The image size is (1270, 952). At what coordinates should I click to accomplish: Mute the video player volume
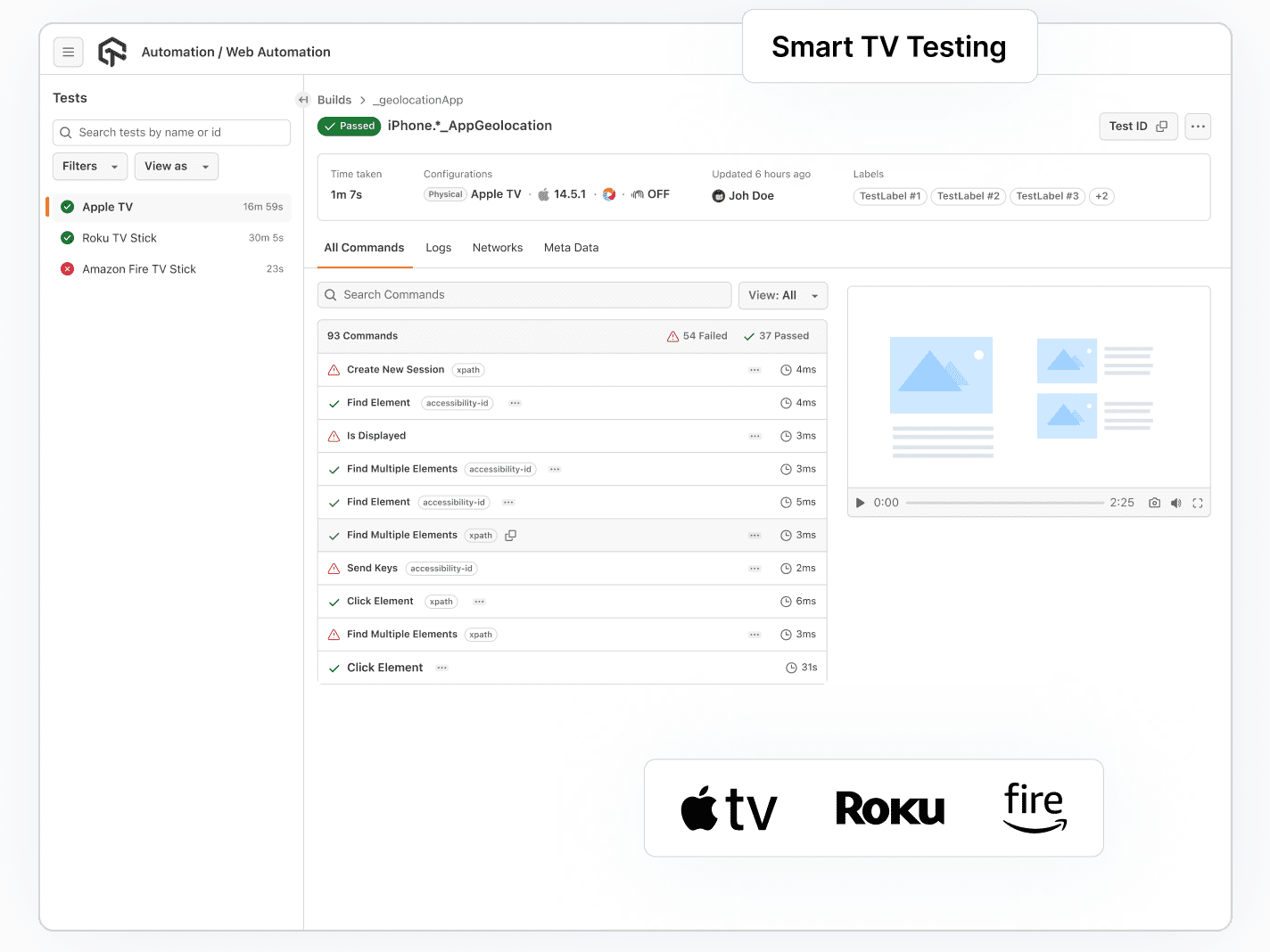[1175, 503]
